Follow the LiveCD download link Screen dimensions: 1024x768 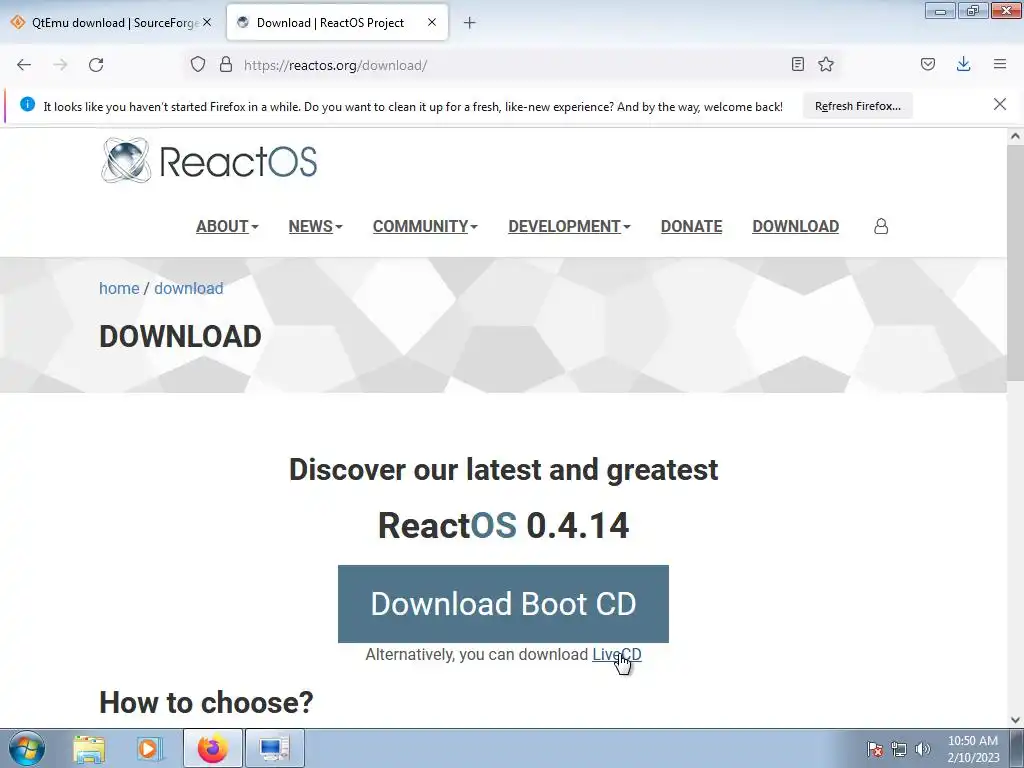tap(616, 654)
